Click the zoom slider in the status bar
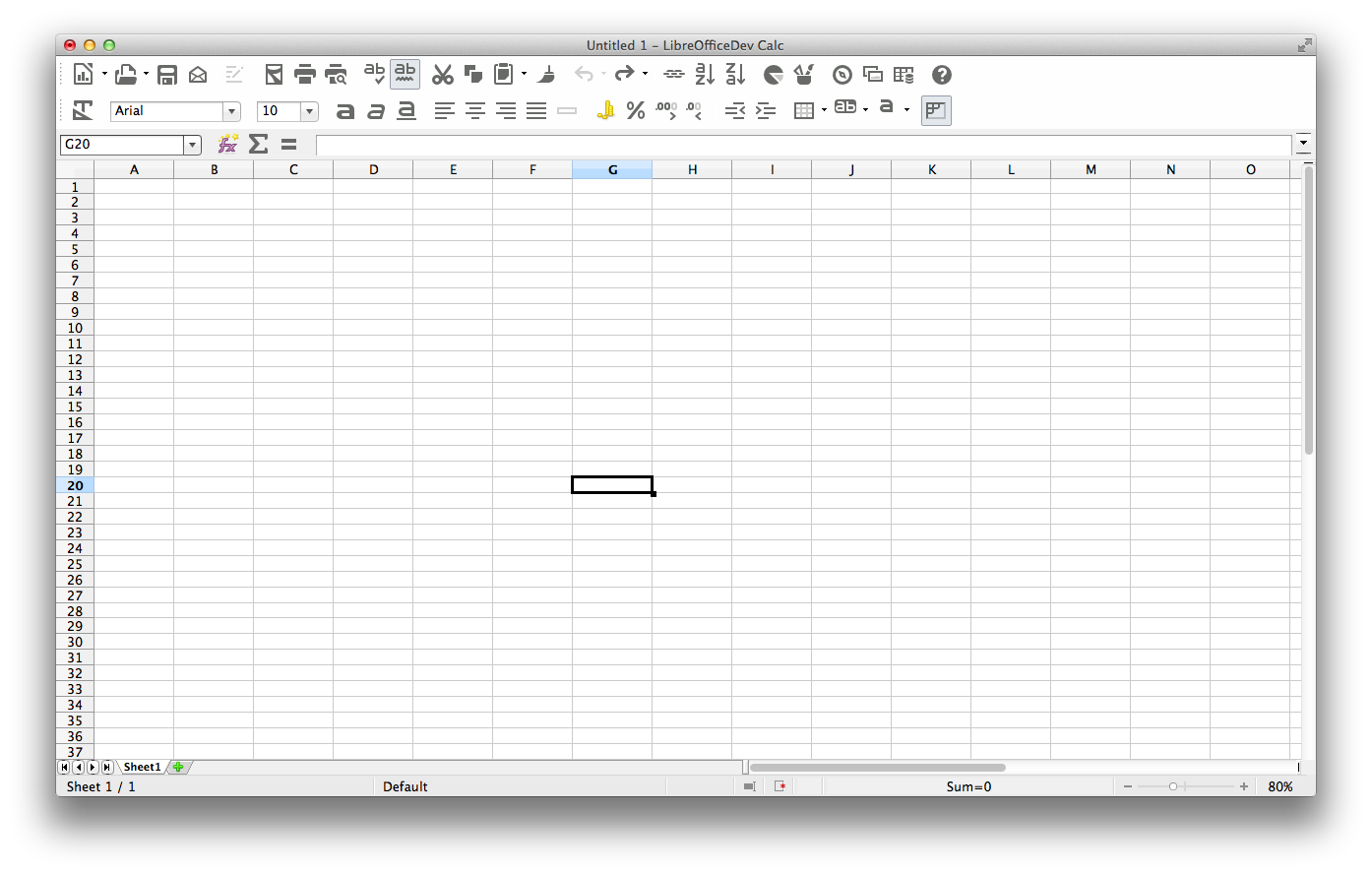 (1173, 786)
